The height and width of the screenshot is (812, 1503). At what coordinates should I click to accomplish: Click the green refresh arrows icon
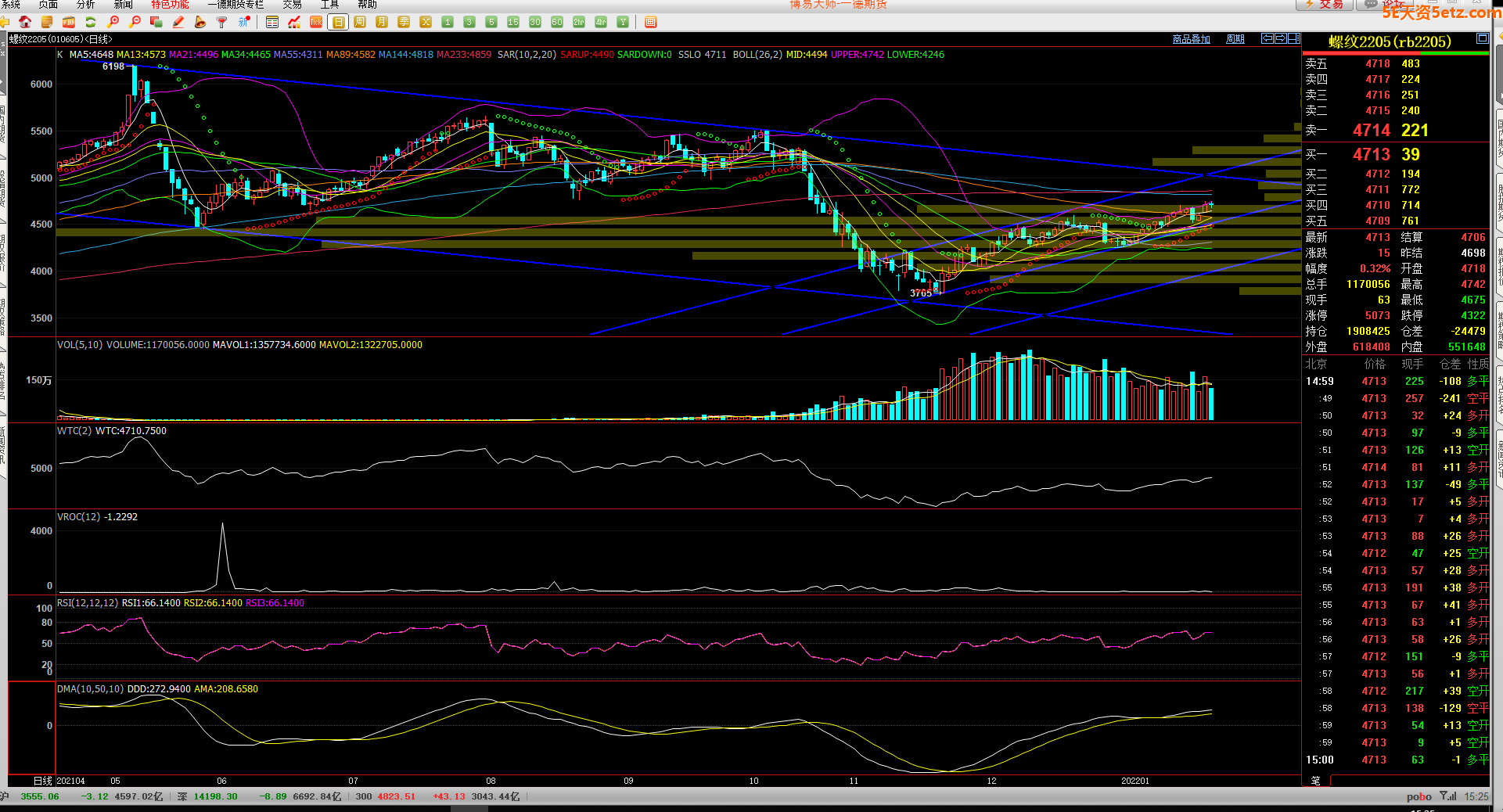(x=91, y=22)
